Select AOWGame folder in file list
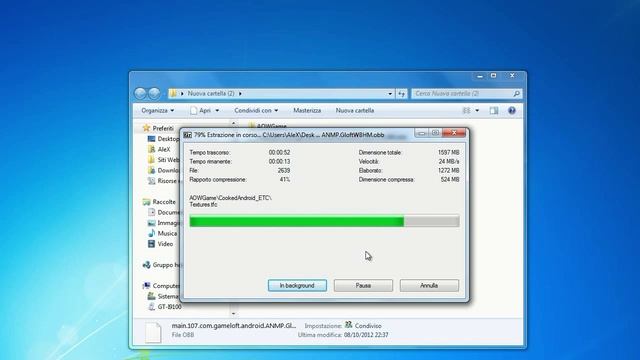Screen dimensions: 640x360 point(271,126)
